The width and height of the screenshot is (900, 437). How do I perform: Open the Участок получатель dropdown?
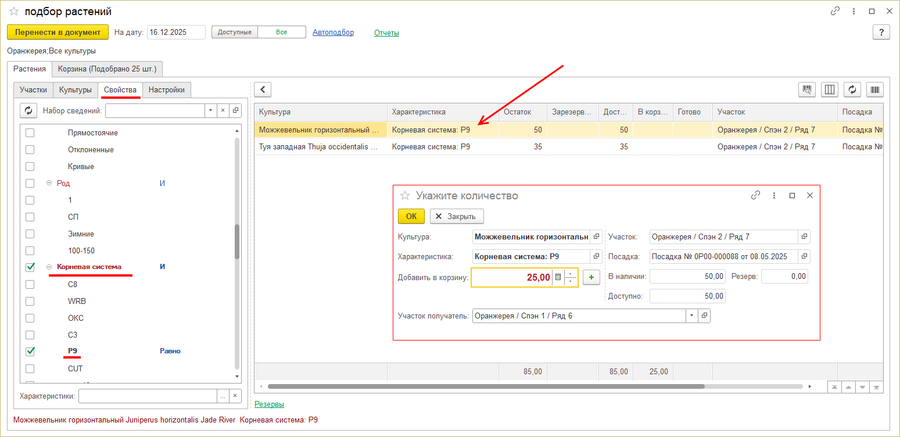coord(690,316)
